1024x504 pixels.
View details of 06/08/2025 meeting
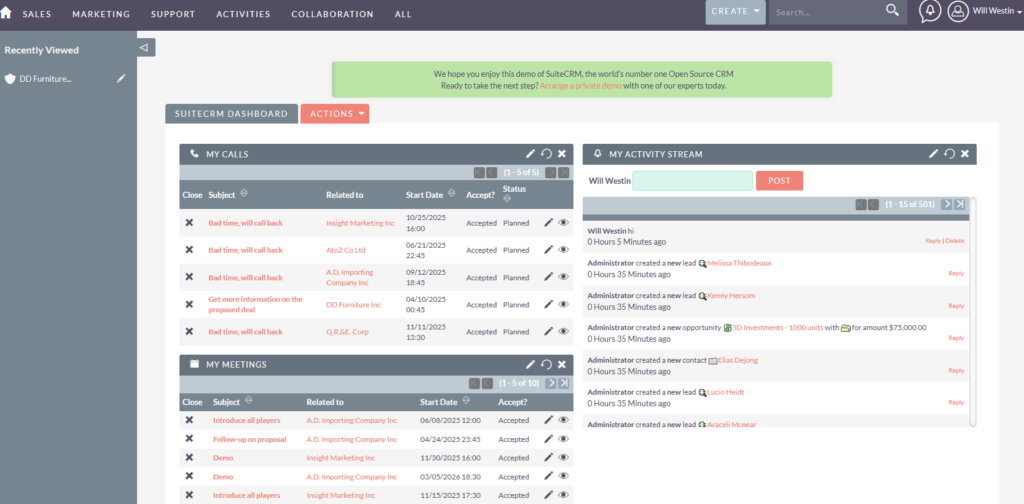click(564, 420)
